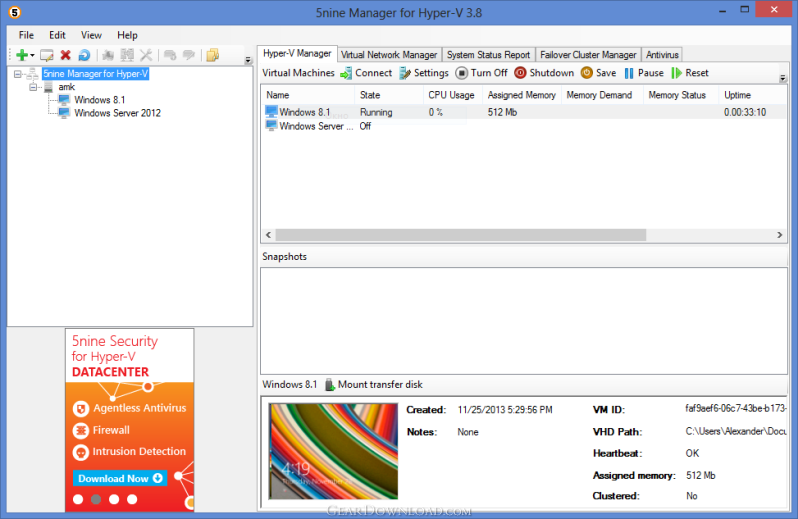This screenshot has width=798, height=519.
Task: Click the first white carousel dot in ad
Action: pyautogui.click(x=78, y=500)
